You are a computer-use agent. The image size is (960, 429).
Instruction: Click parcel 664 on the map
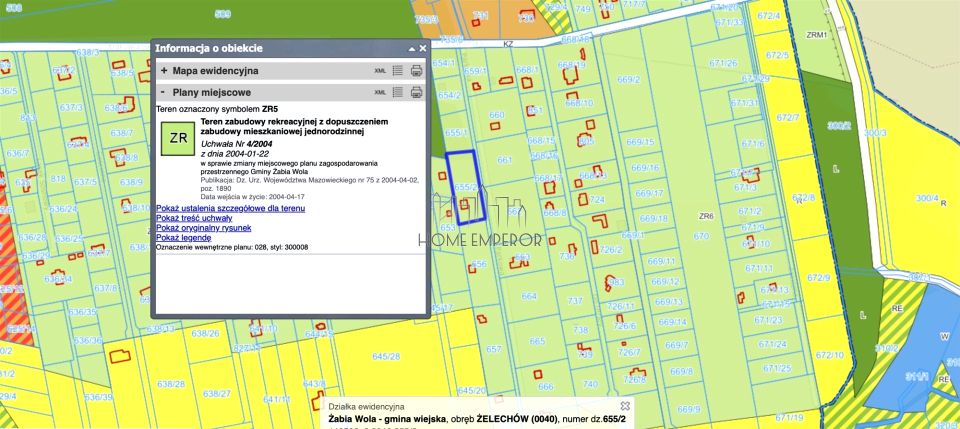click(528, 296)
